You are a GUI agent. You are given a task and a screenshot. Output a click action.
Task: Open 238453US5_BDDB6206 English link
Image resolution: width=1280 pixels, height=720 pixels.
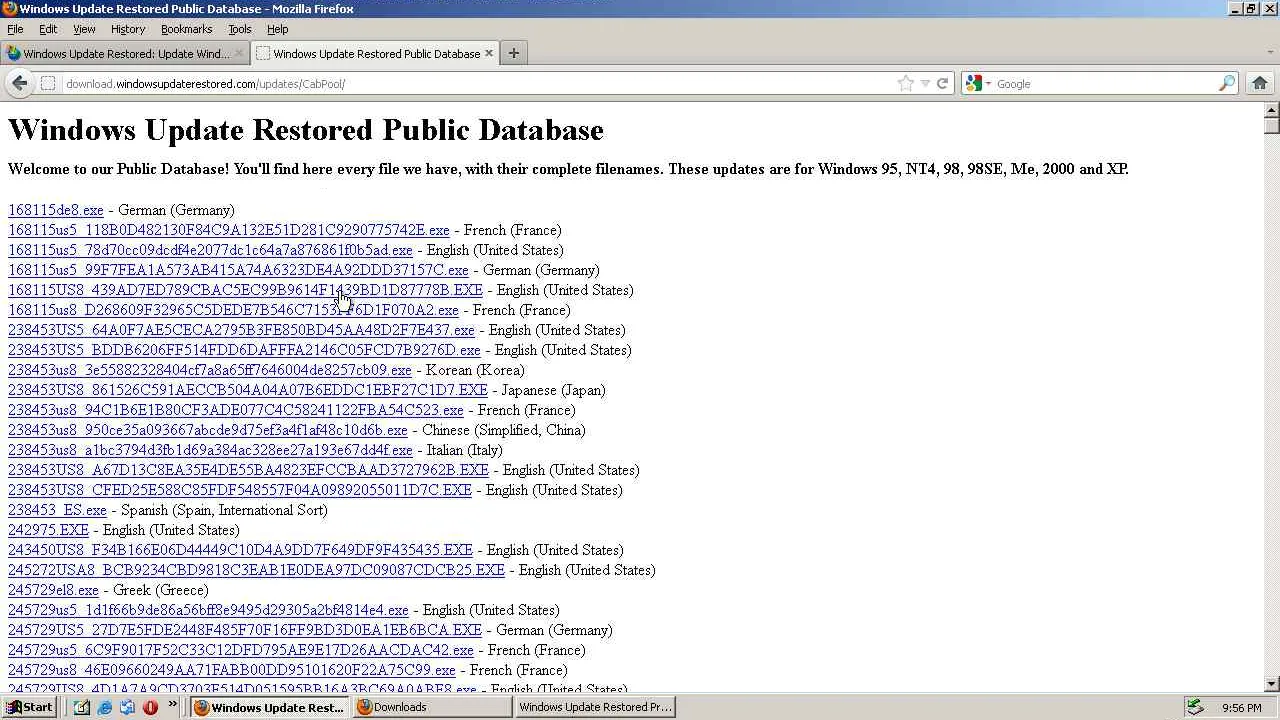[x=244, y=350]
